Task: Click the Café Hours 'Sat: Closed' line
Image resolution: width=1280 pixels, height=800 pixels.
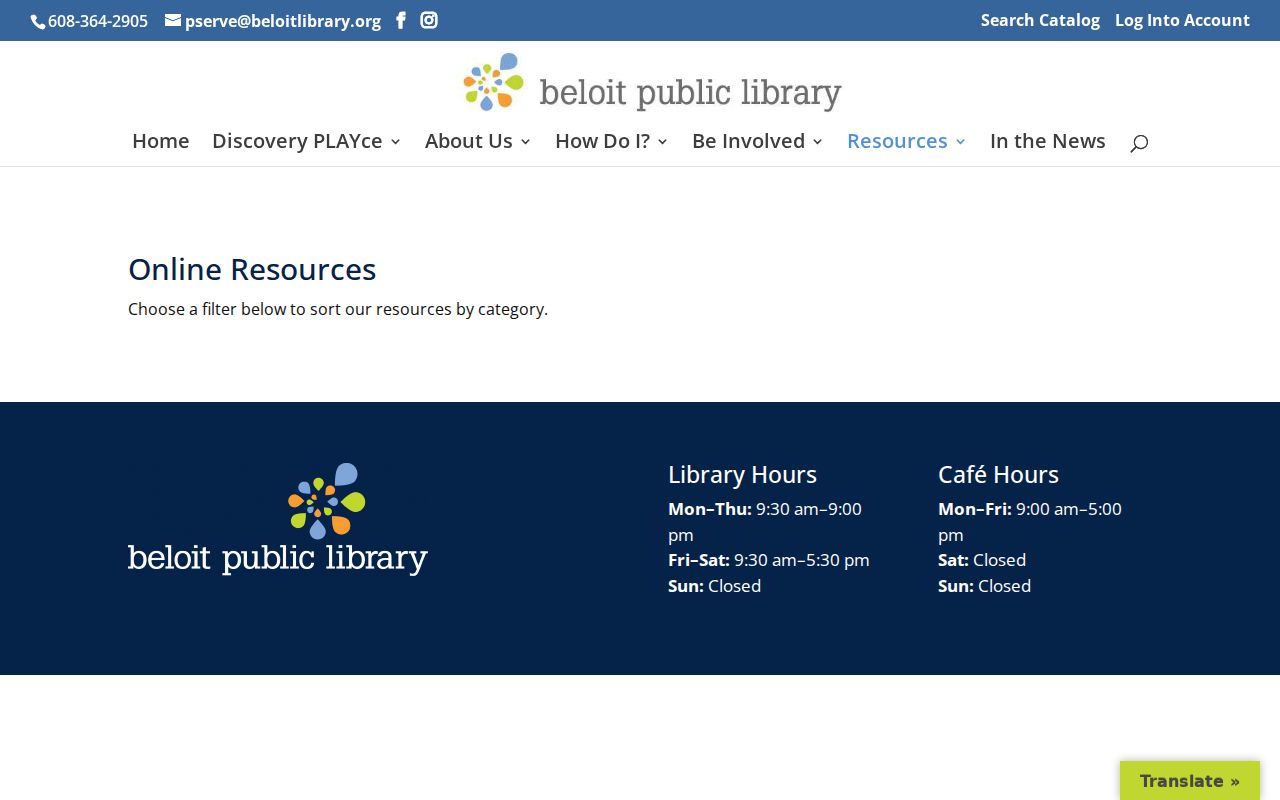Action: point(982,560)
